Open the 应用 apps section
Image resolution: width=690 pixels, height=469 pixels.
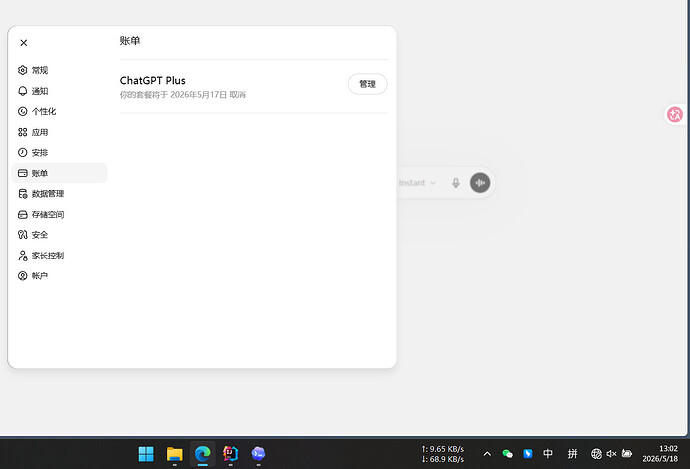click(x=59, y=132)
